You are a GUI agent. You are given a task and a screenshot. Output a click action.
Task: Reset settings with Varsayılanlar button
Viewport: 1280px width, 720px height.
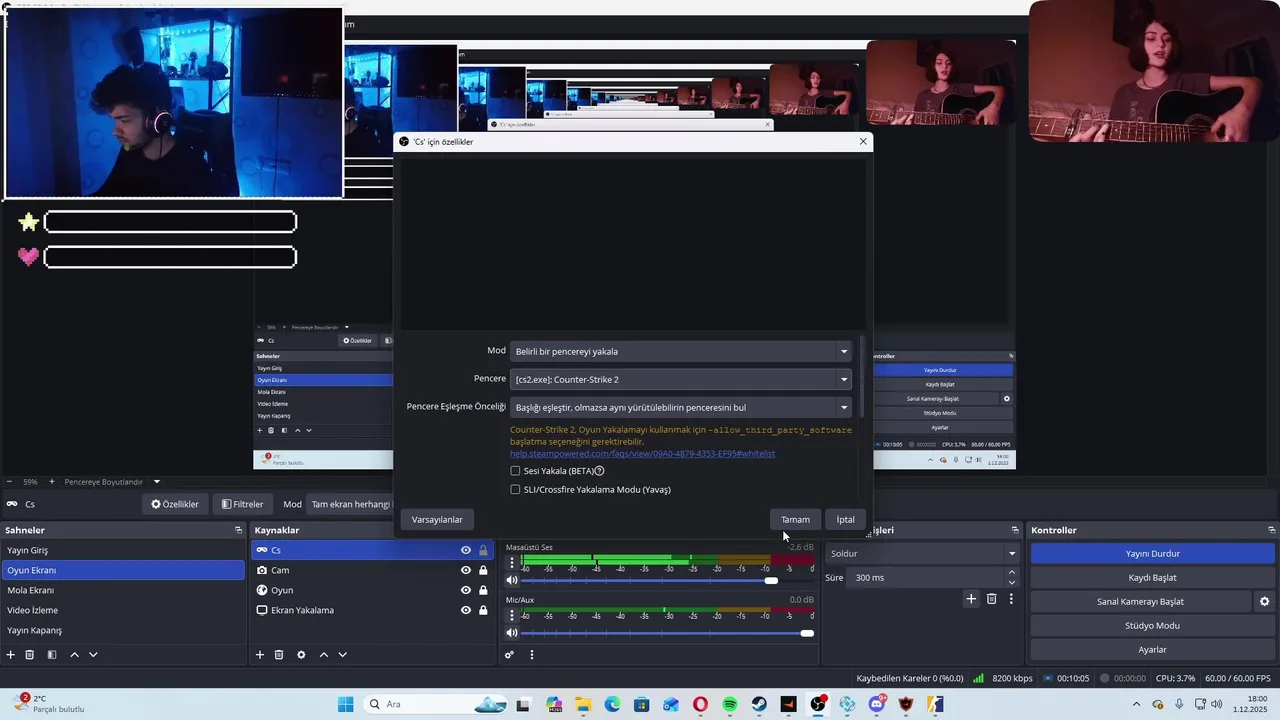pyautogui.click(x=437, y=519)
